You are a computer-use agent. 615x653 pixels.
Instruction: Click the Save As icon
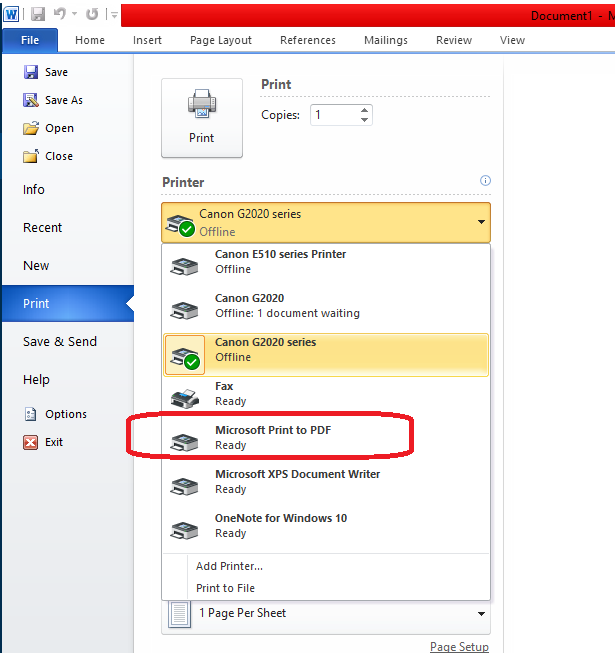pos(31,100)
